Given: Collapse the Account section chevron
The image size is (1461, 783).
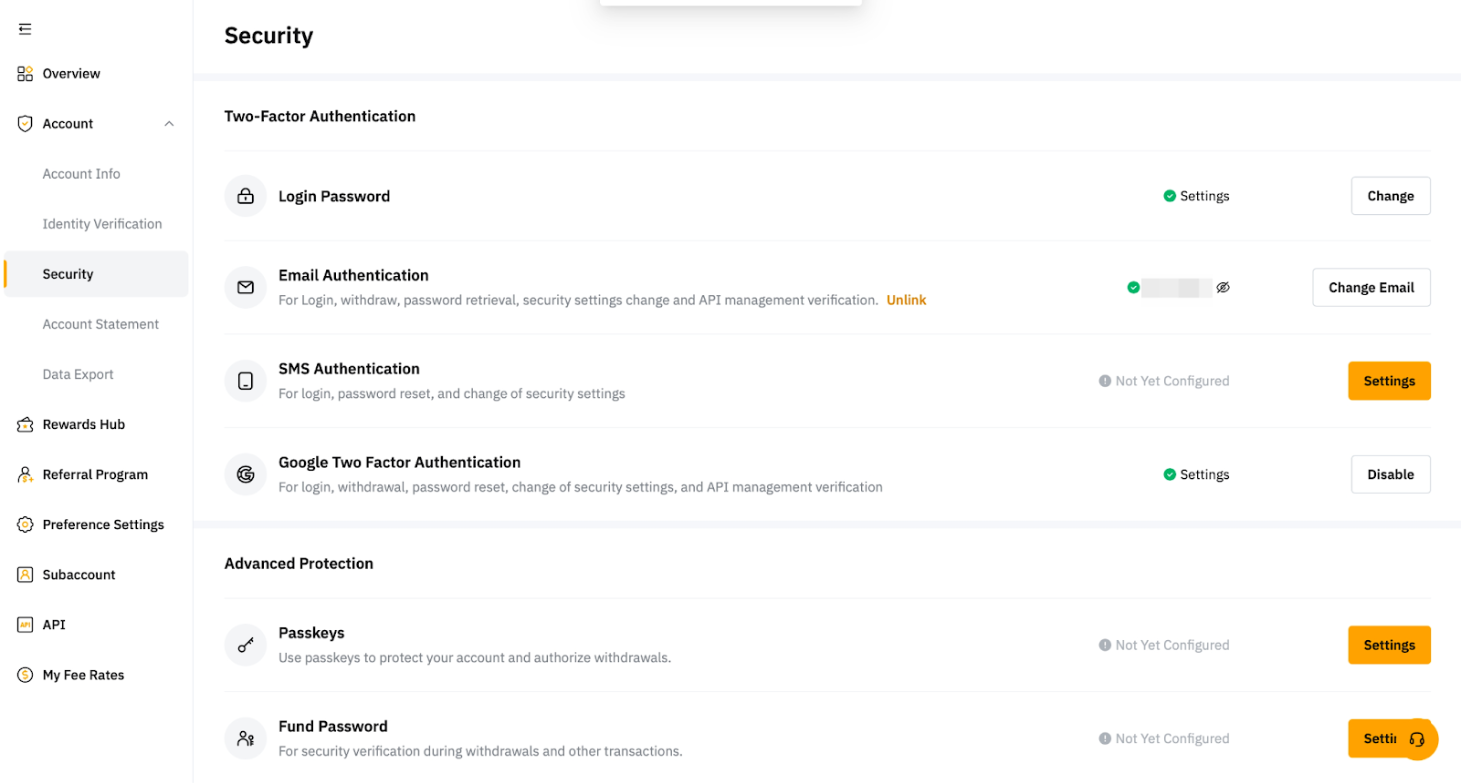Looking at the screenshot, I should tap(169, 124).
